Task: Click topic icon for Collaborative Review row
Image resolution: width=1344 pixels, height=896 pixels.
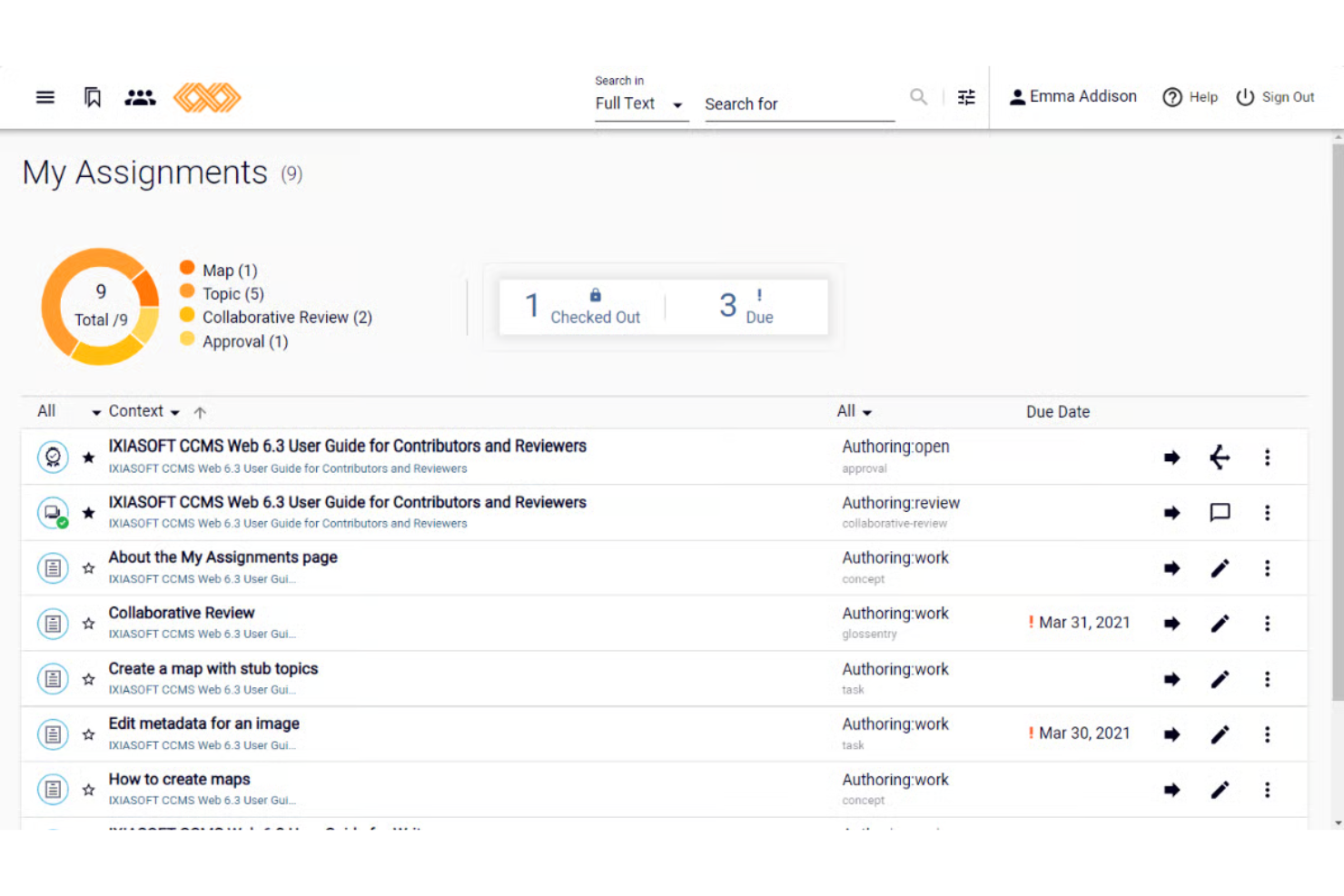Action: [53, 624]
